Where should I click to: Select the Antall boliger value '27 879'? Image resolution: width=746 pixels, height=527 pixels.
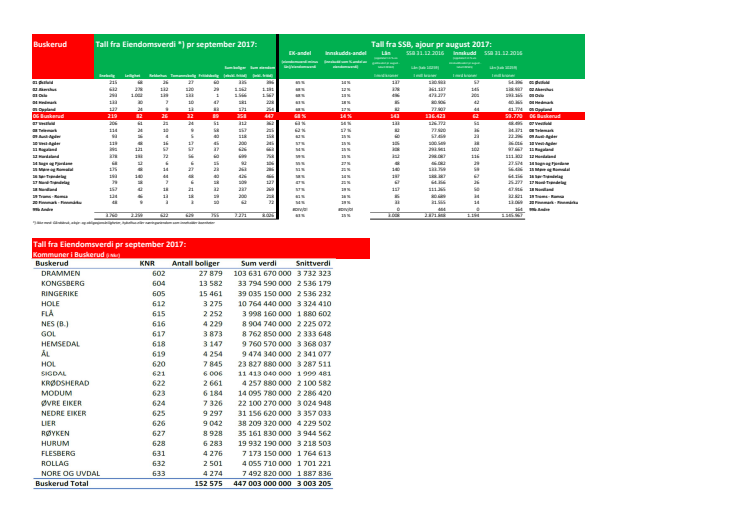pyautogui.click(x=210, y=273)
